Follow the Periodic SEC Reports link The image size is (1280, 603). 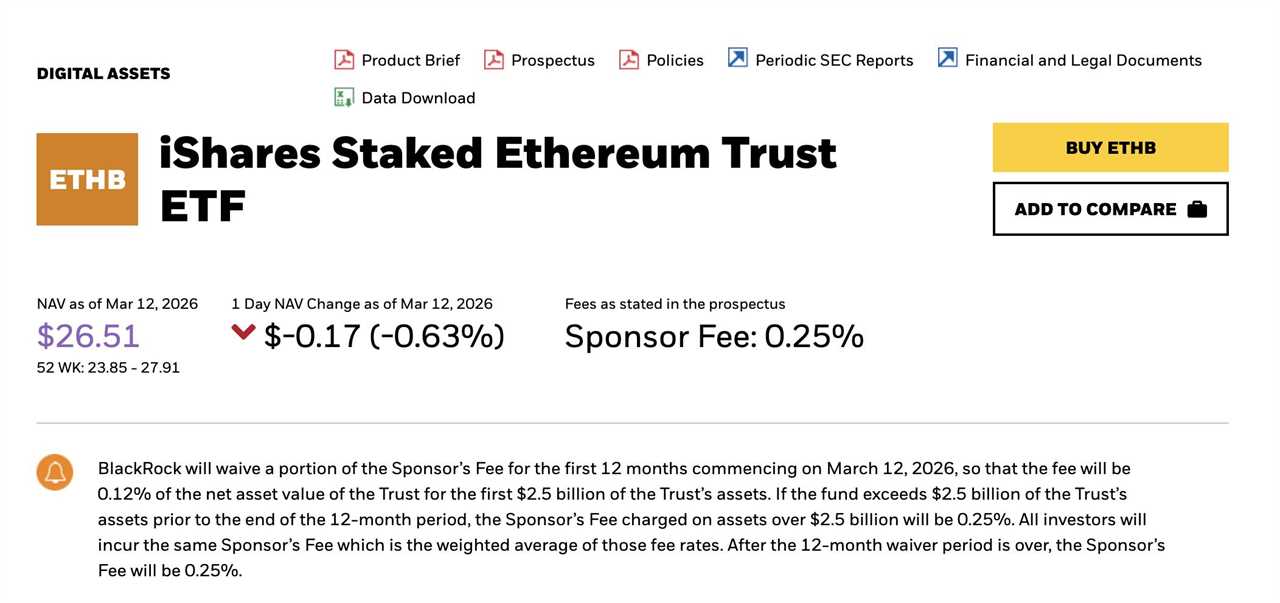pyautogui.click(x=835, y=60)
